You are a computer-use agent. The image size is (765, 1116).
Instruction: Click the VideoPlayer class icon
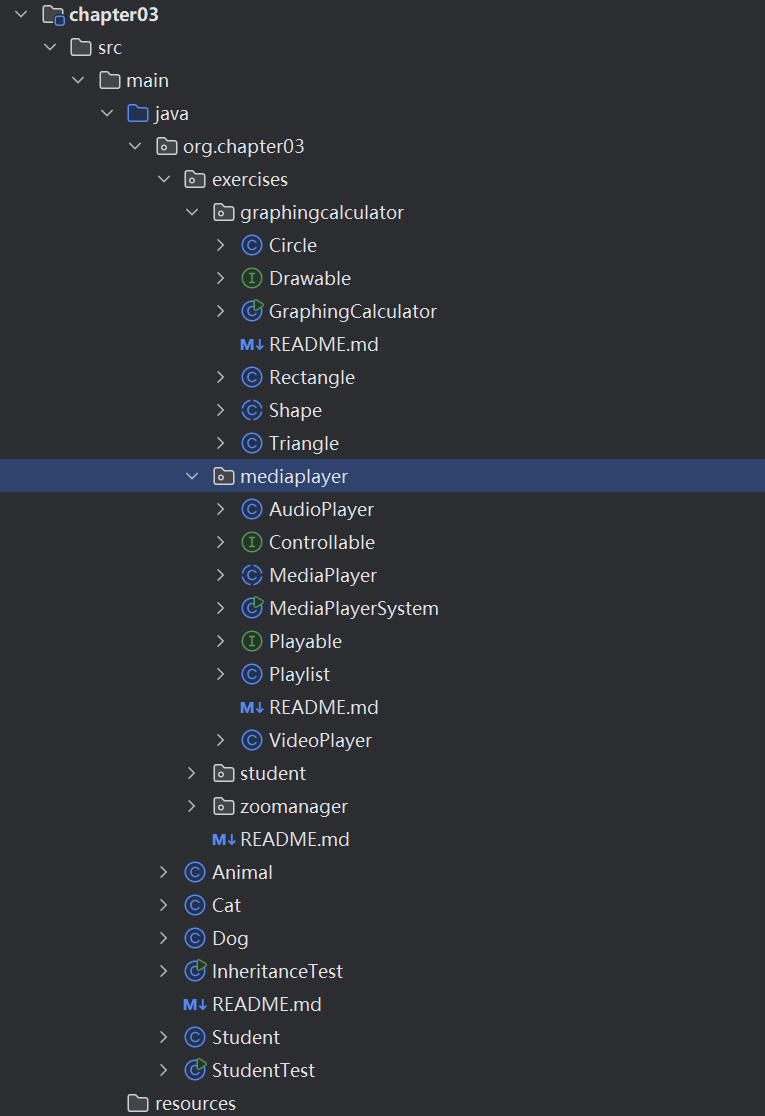pyautogui.click(x=252, y=740)
